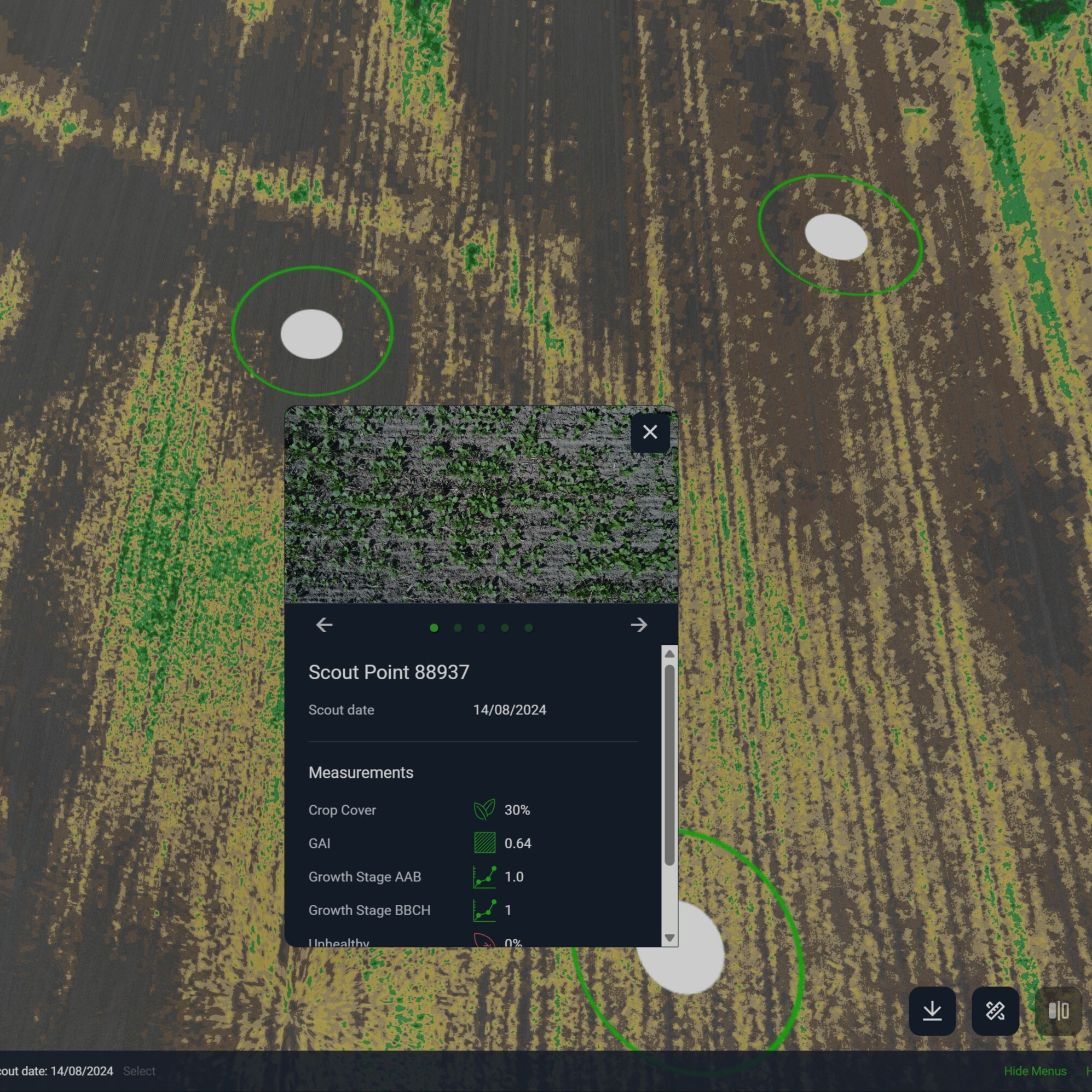Open the ruler and pencil measure tool
This screenshot has height=1092, width=1092.
995,1011
